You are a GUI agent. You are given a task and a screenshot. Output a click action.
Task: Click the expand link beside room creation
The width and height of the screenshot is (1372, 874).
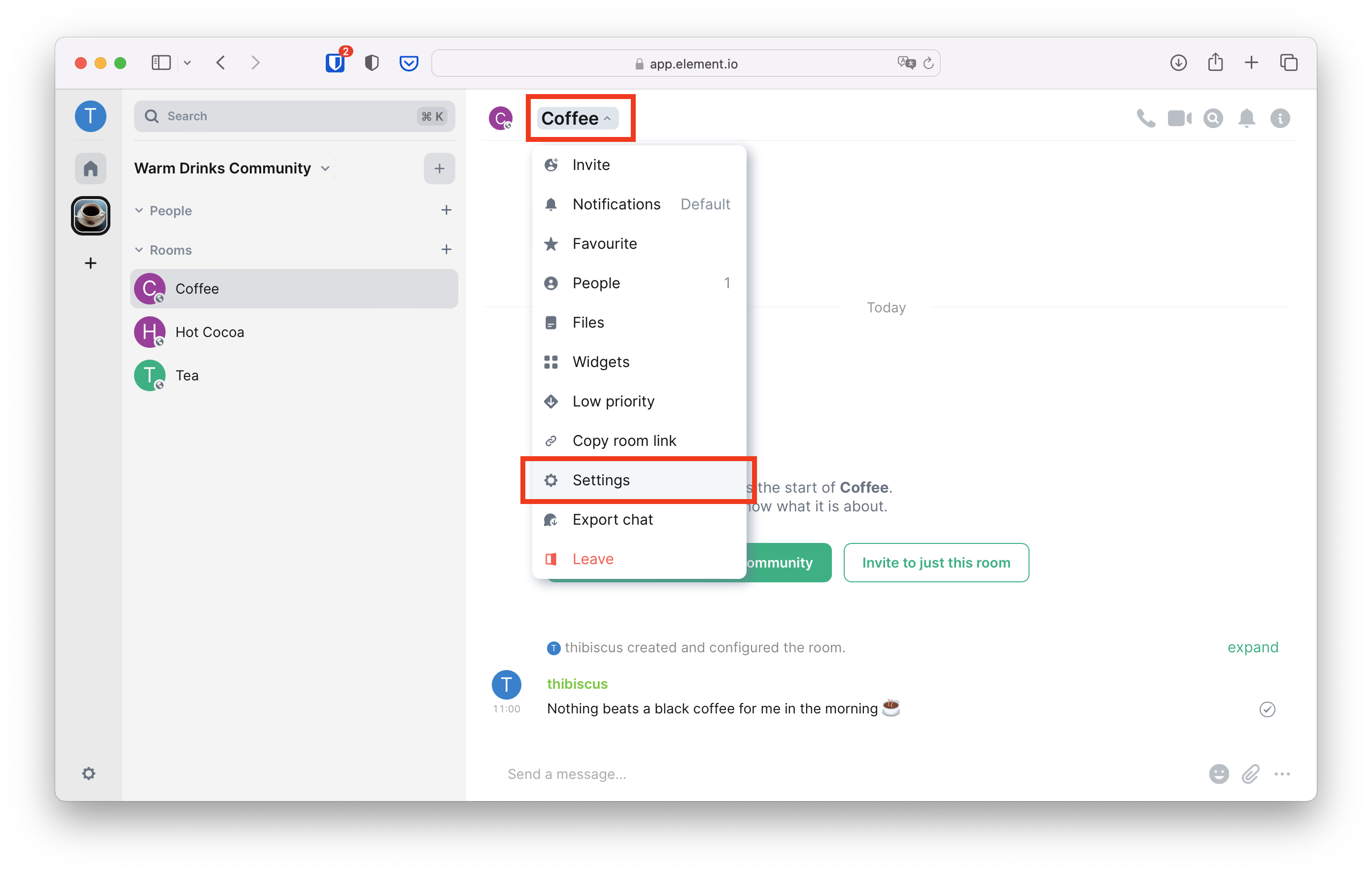1252,647
